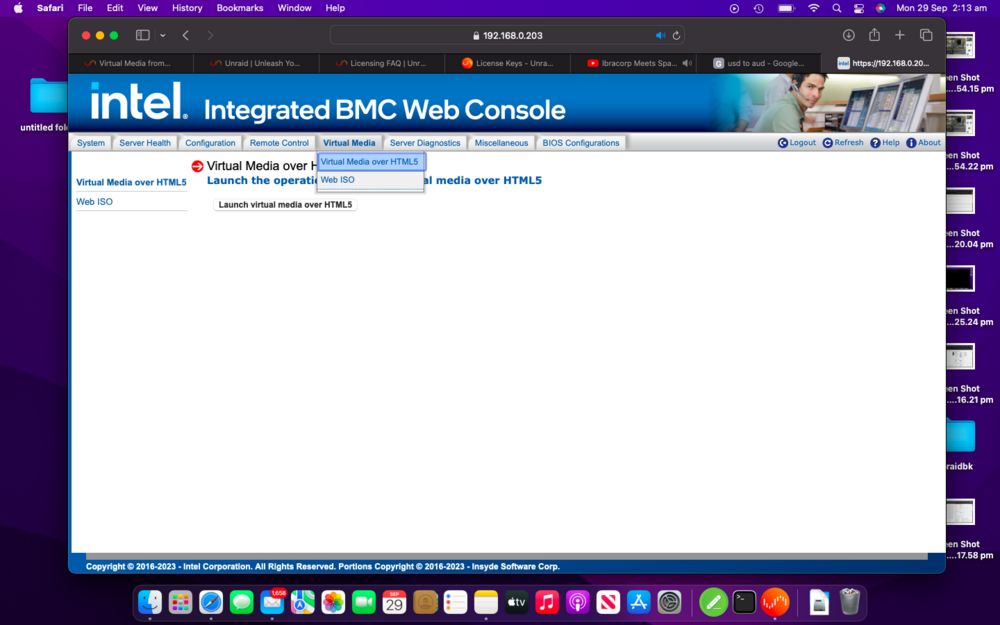The image size is (1000, 625).
Task: Open the Safari Share button
Action: [874, 35]
